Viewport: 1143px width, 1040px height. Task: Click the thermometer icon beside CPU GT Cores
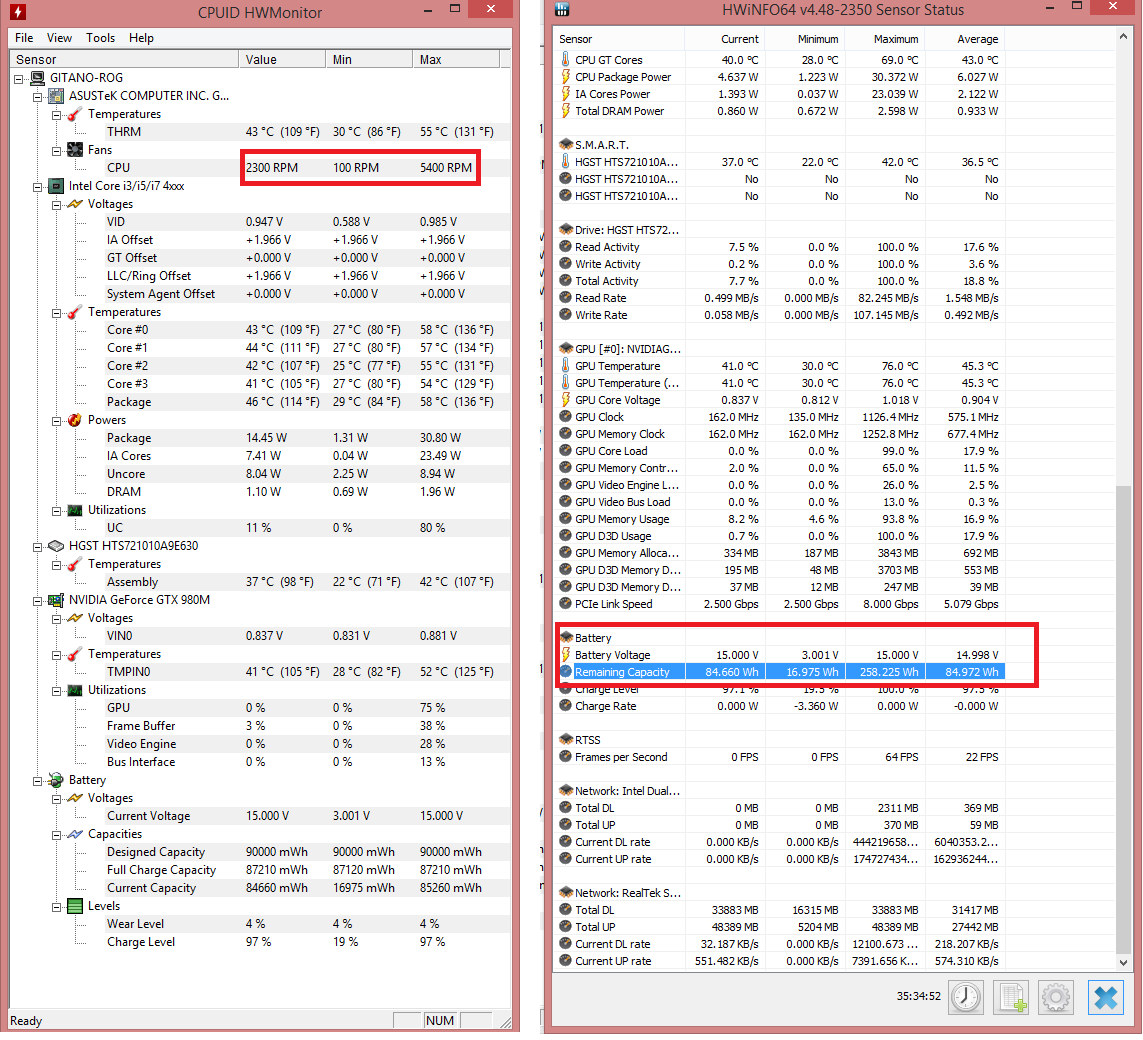(566, 60)
